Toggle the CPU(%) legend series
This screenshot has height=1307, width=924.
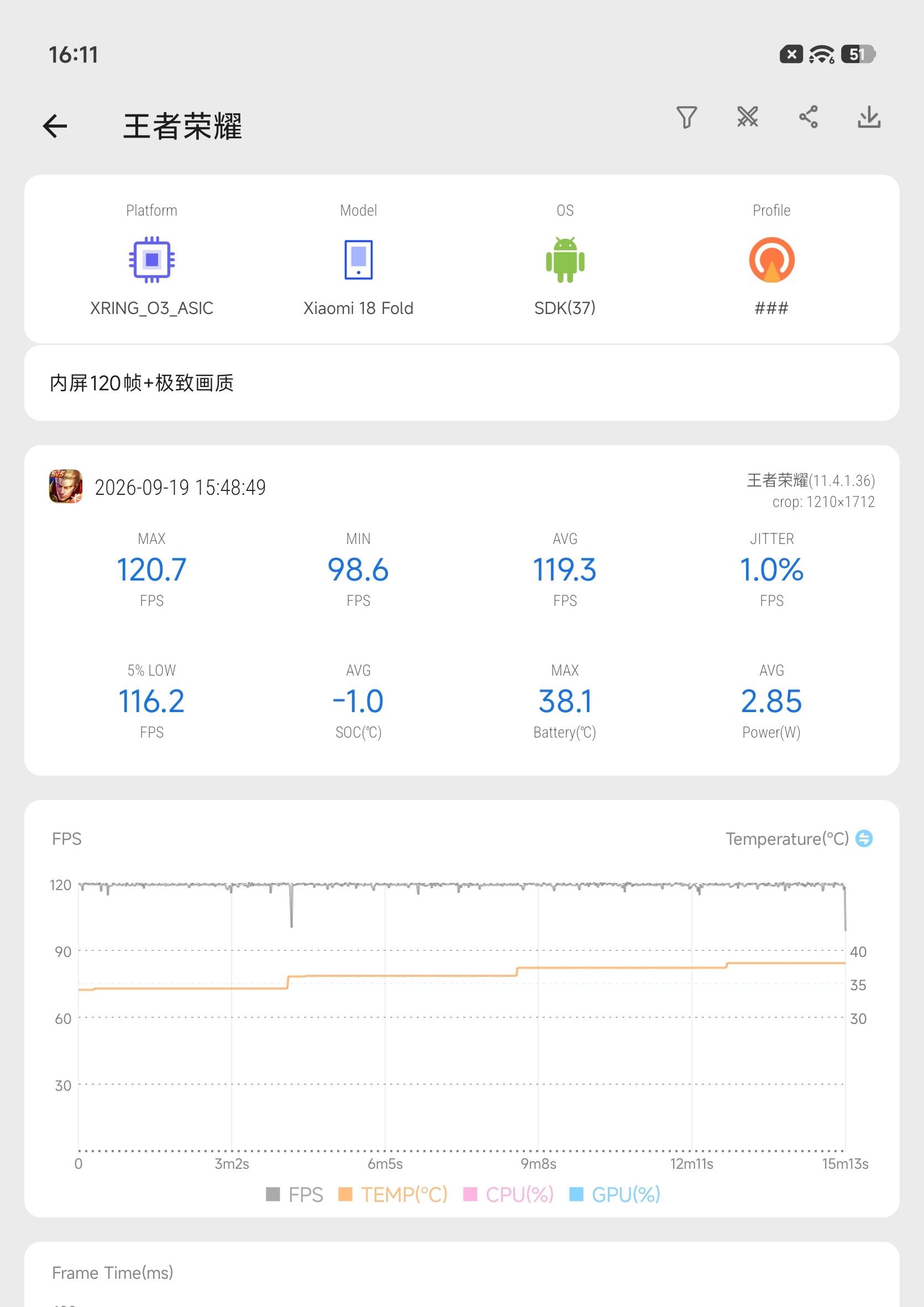tap(508, 1194)
